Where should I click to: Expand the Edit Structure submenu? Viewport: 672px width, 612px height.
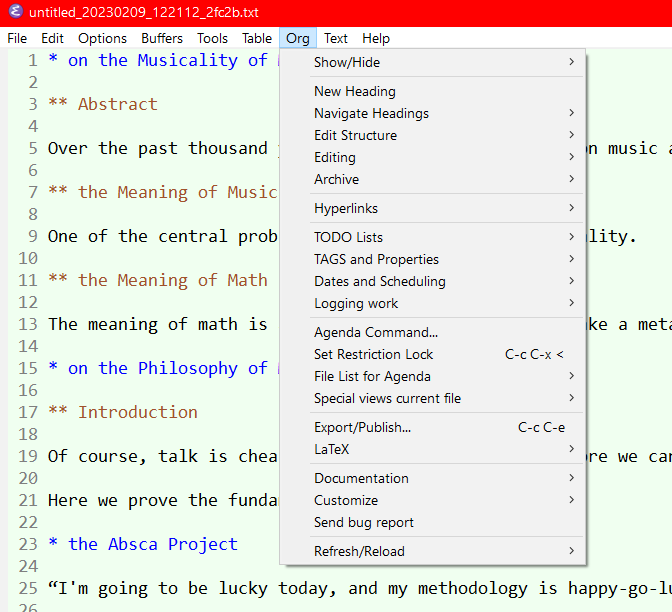355,135
